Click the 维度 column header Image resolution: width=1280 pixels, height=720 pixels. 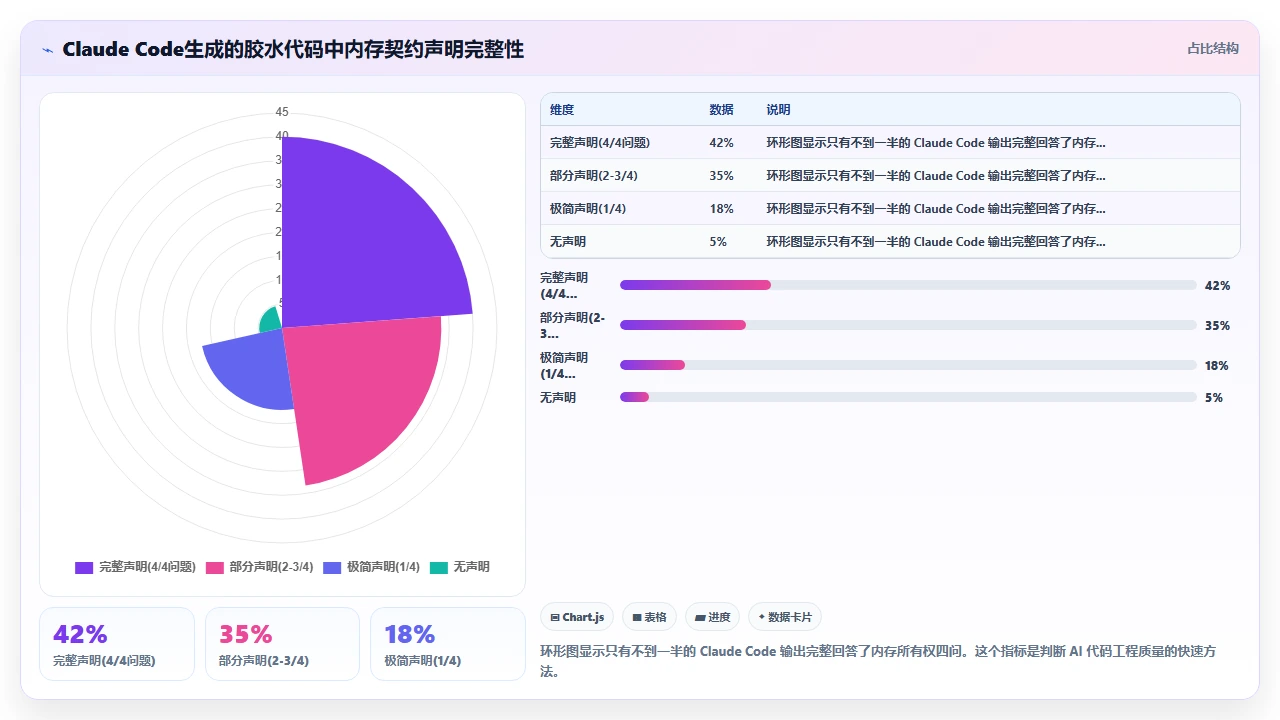tap(562, 110)
